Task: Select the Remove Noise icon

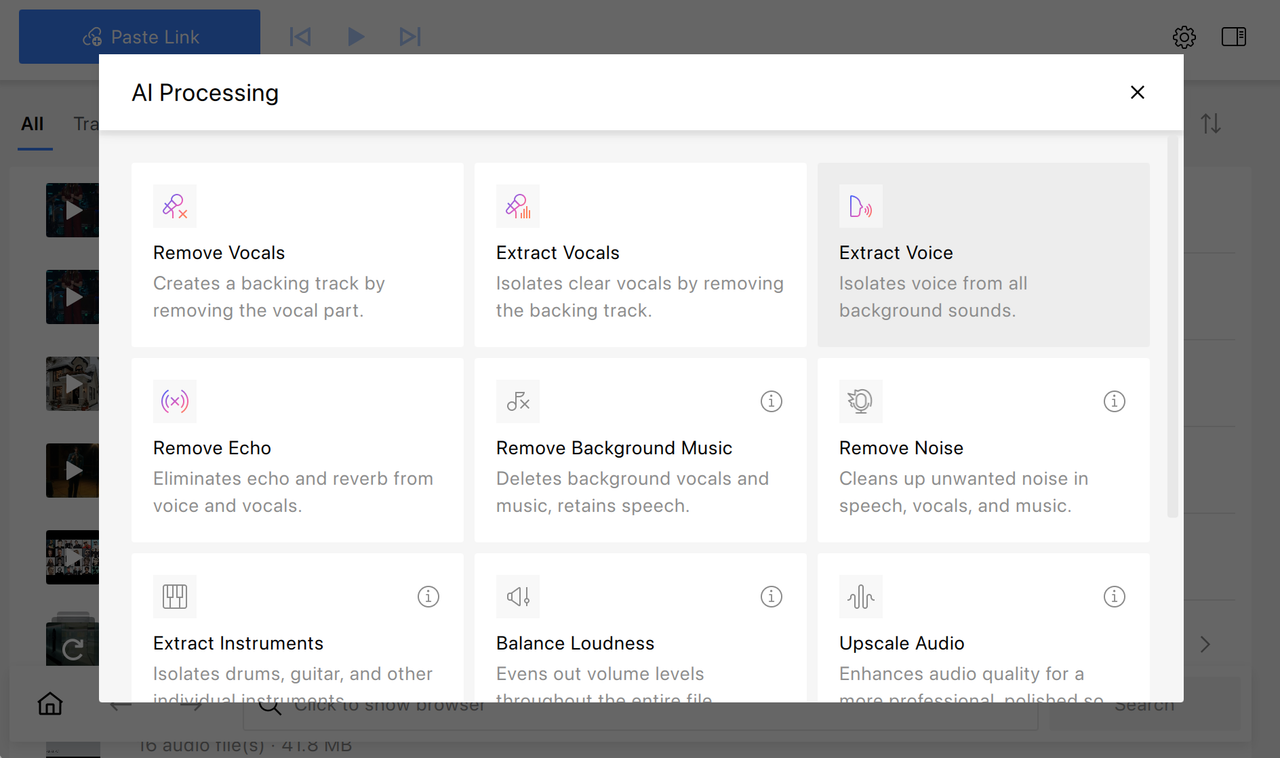Action: (861, 401)
